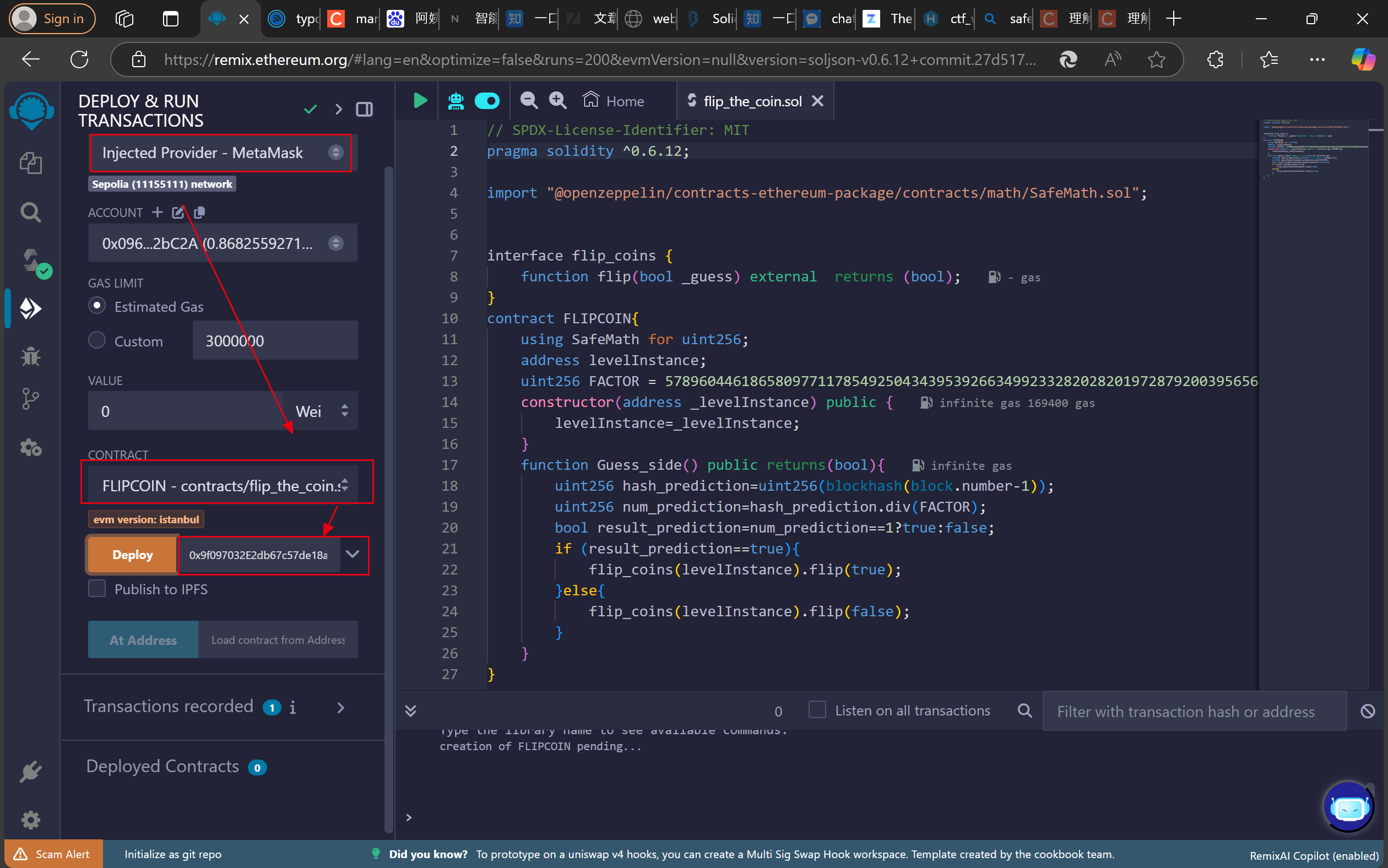The height and width of the screenshot is (868, 1388).
Task: Open the RemixAI chat assistant bubble
Action: click(1348, 807)
